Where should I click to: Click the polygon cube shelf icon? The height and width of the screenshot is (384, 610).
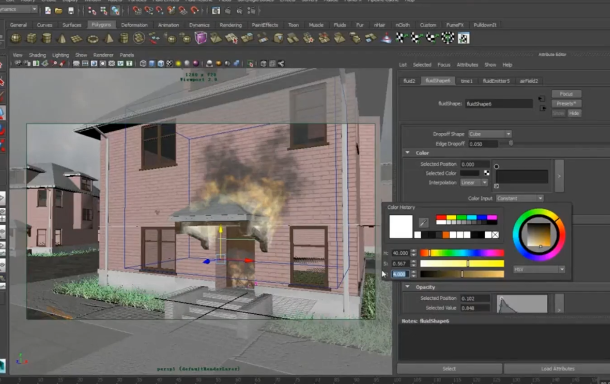[32, 38]
